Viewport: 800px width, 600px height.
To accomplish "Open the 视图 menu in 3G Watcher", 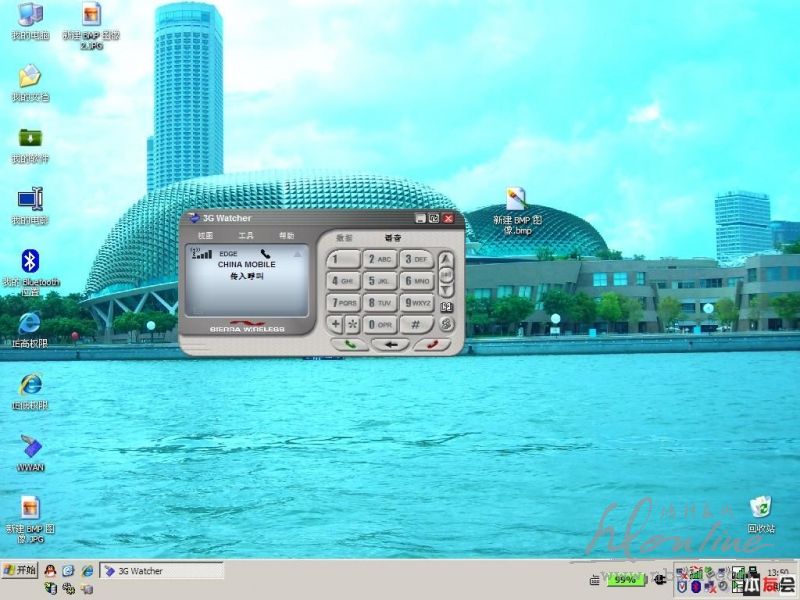I will (x=205, y=236).
